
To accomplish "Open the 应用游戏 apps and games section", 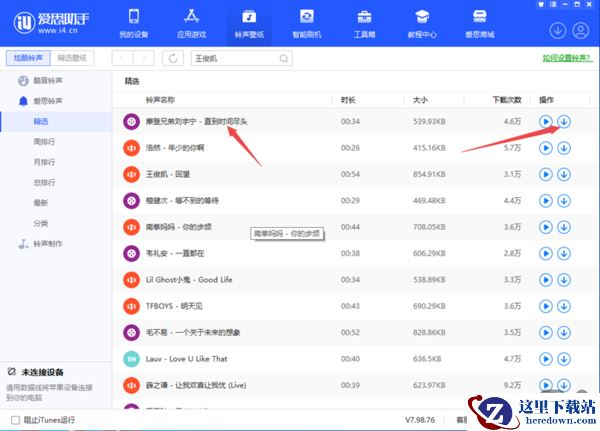I will click(x=191, y=24).
